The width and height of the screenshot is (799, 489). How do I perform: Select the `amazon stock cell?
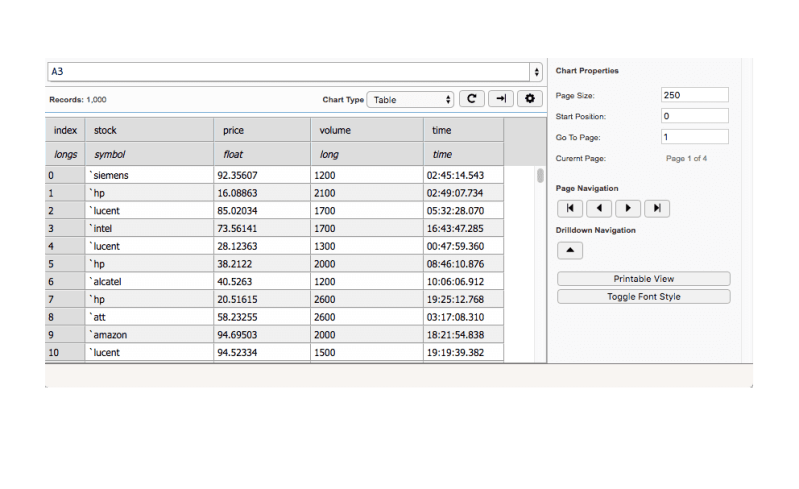tap(149, 335)
